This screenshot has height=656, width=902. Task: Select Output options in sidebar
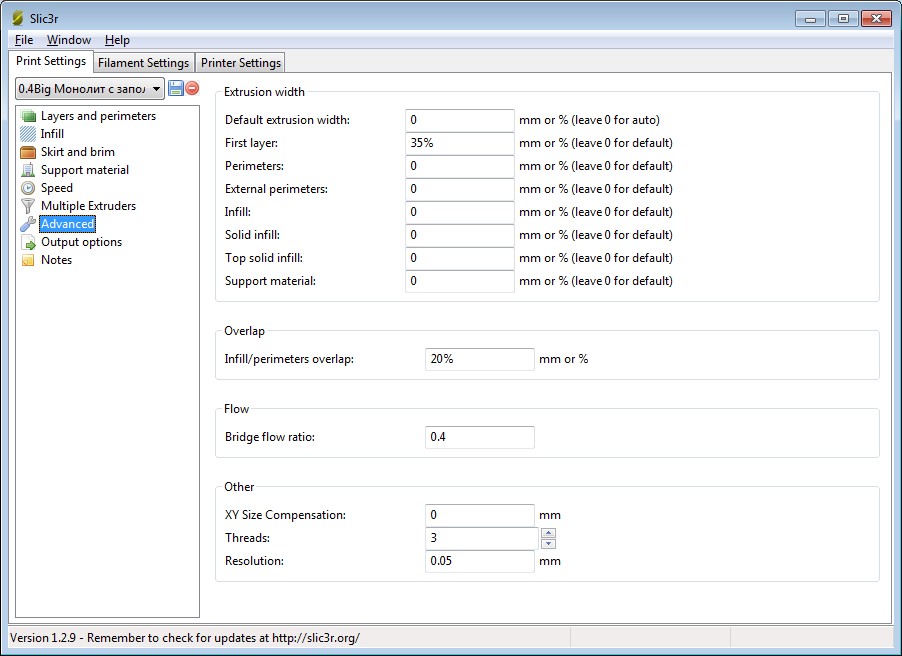81,242
